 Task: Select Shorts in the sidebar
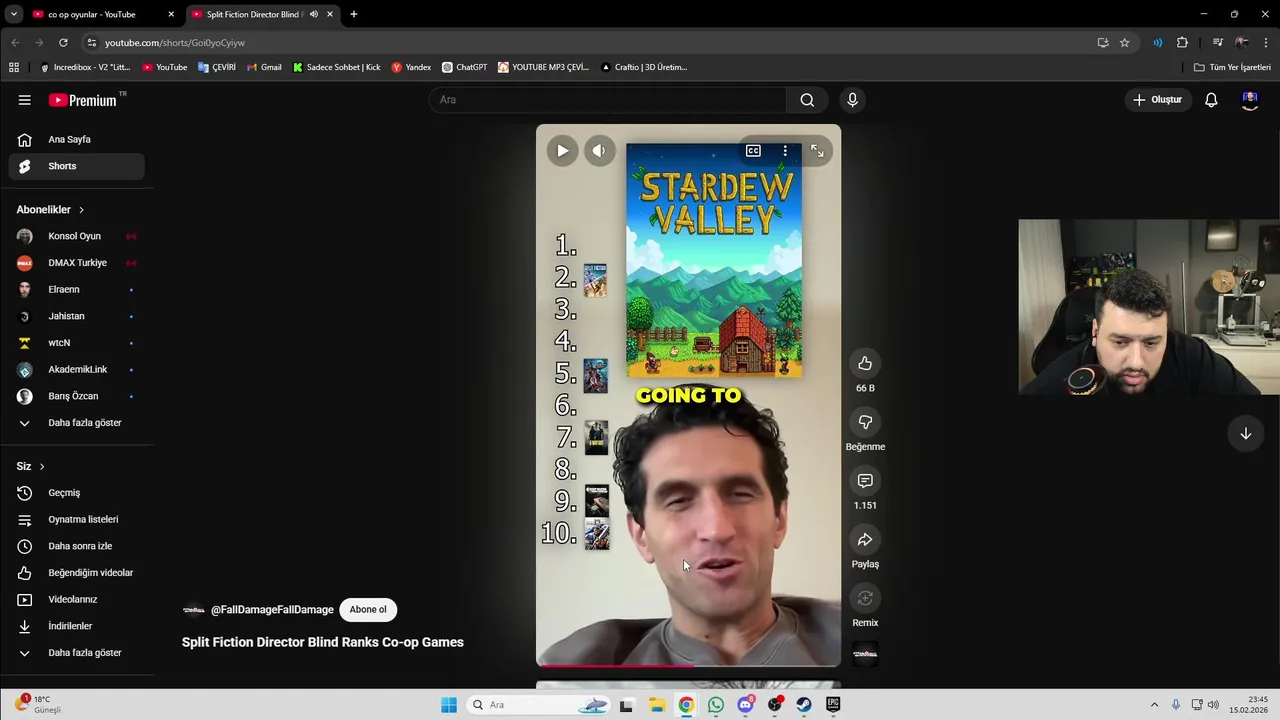tap(76, 166)
